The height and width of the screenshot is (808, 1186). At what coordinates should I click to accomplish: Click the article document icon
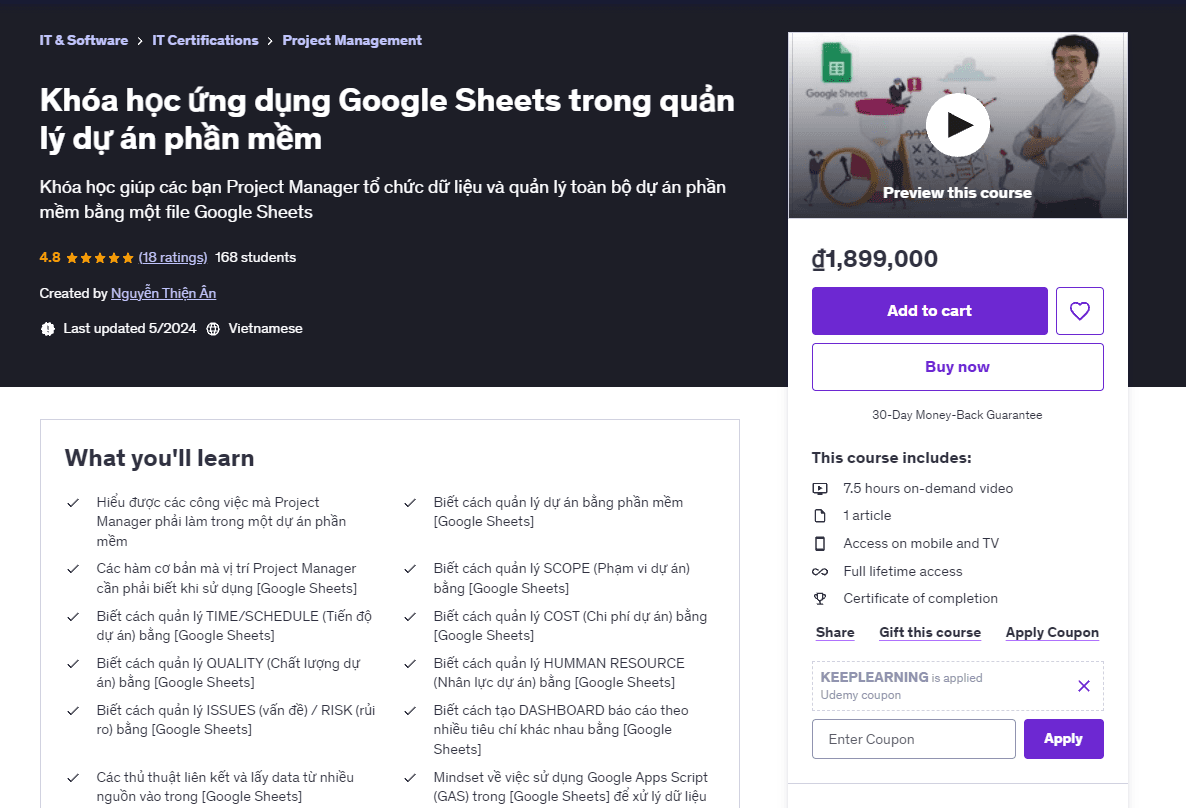[x=820, y=516]
